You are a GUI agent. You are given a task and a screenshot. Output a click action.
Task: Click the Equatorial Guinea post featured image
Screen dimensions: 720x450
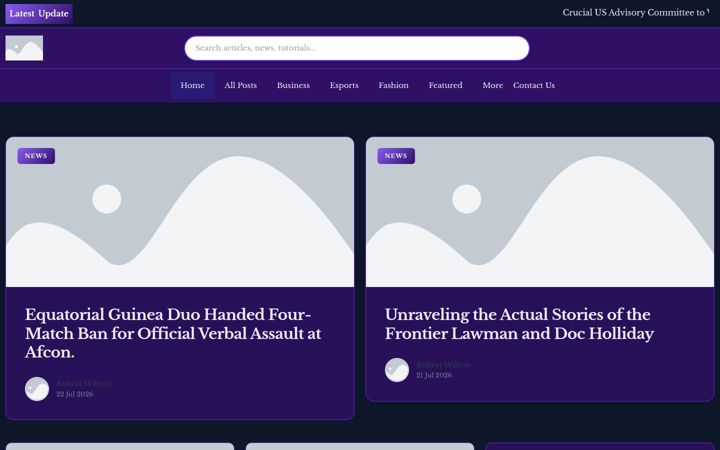coord(180,212)
